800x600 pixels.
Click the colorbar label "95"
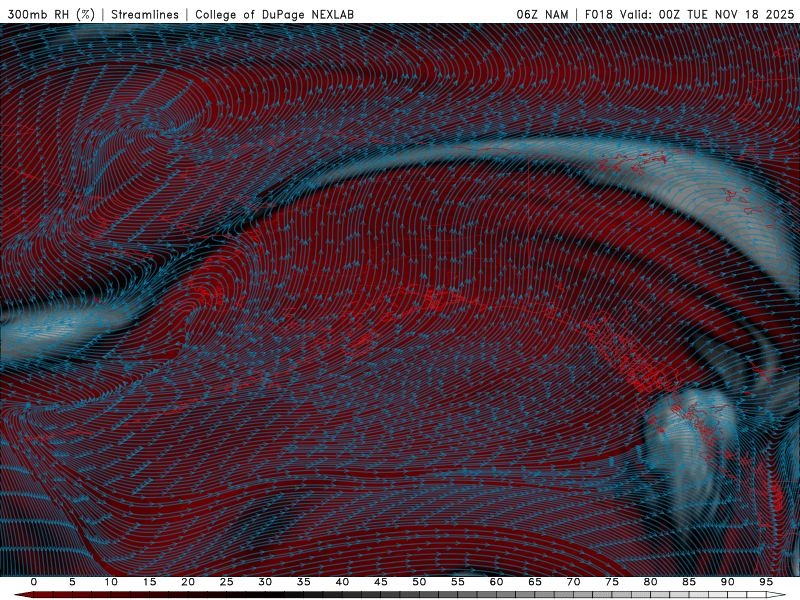[766, 582]
